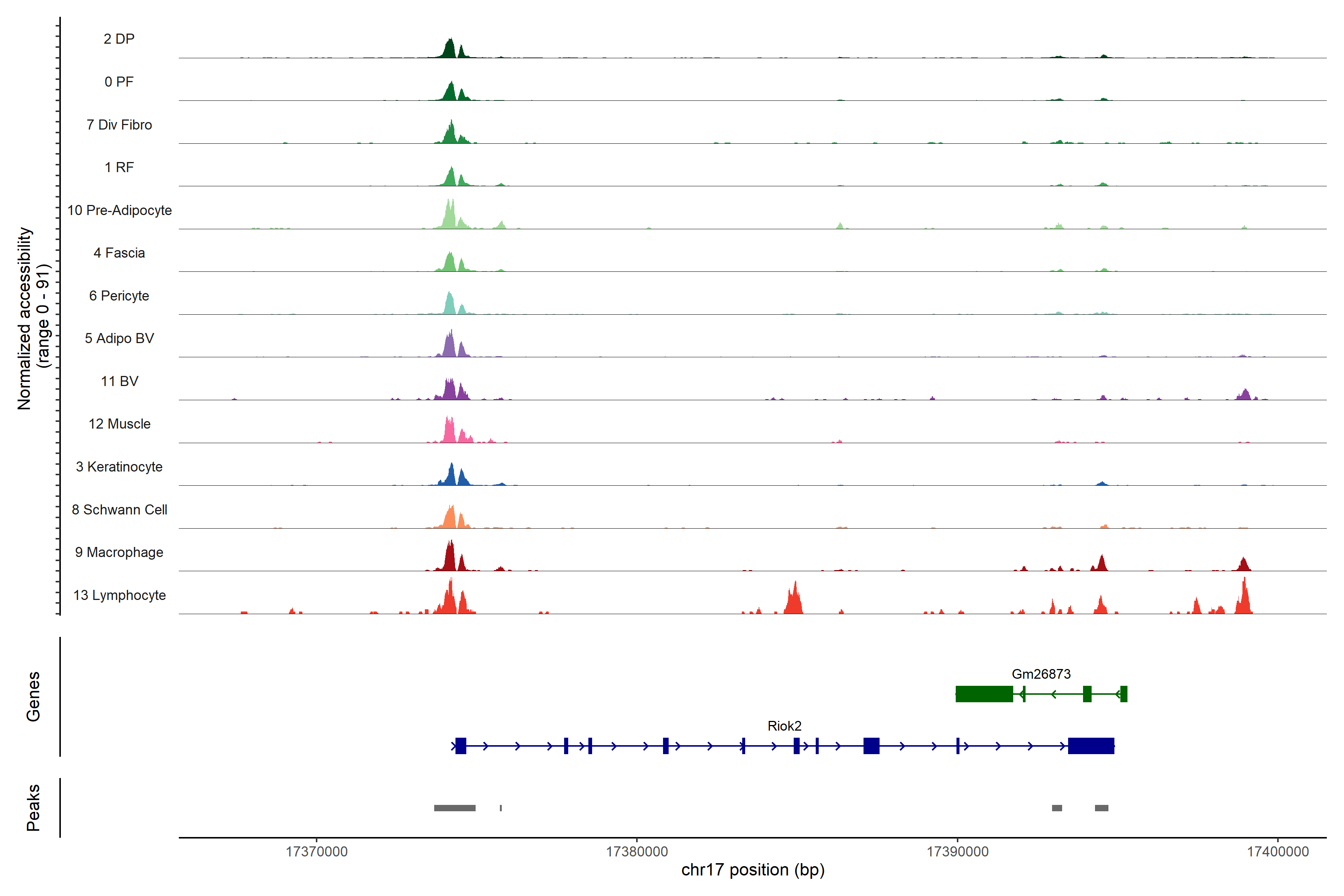Click the 2 DP track label
Viewport: 1344px width, 896px height.
pos(119,39)
